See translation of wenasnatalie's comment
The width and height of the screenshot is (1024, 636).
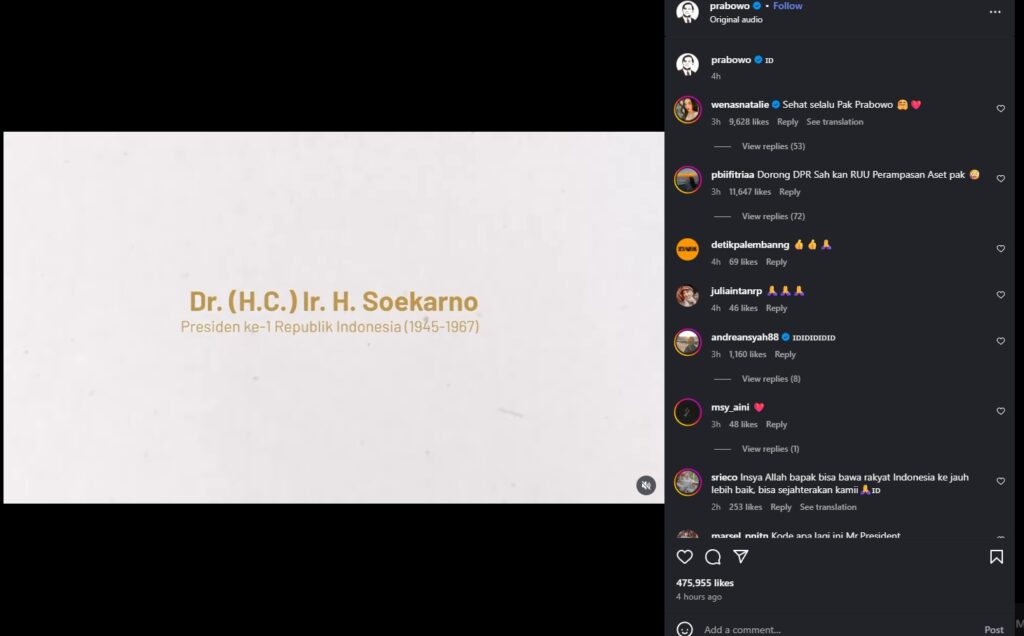[835, 122]
